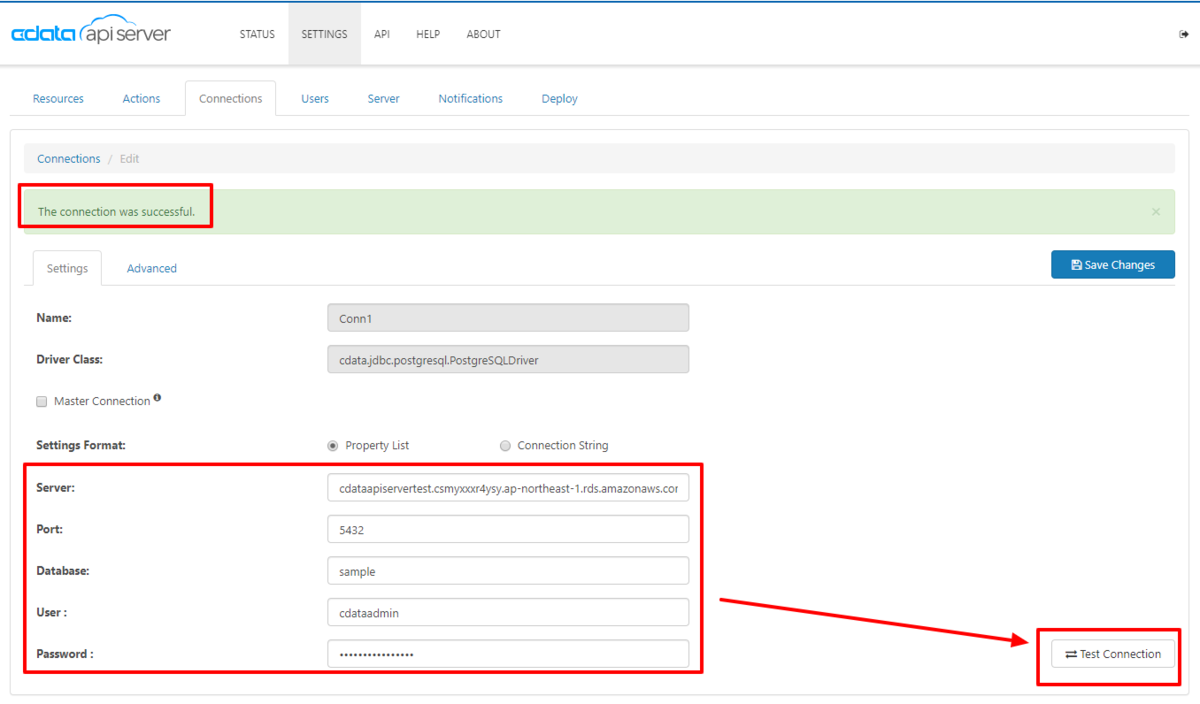Click the Test Connection button
Screen dimensions: 1200x704
[1113, 654]
